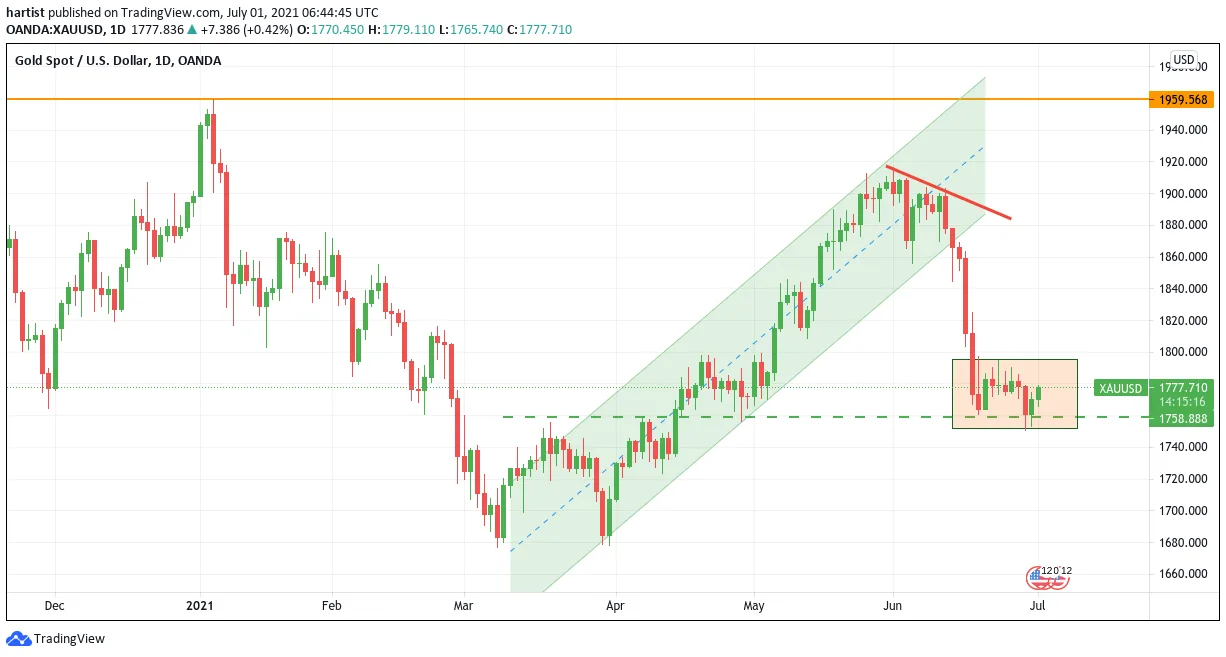Select the green ascending channel shape
Image resolution: width=1226 pixels, height=657 pixels.
point(748,334)
